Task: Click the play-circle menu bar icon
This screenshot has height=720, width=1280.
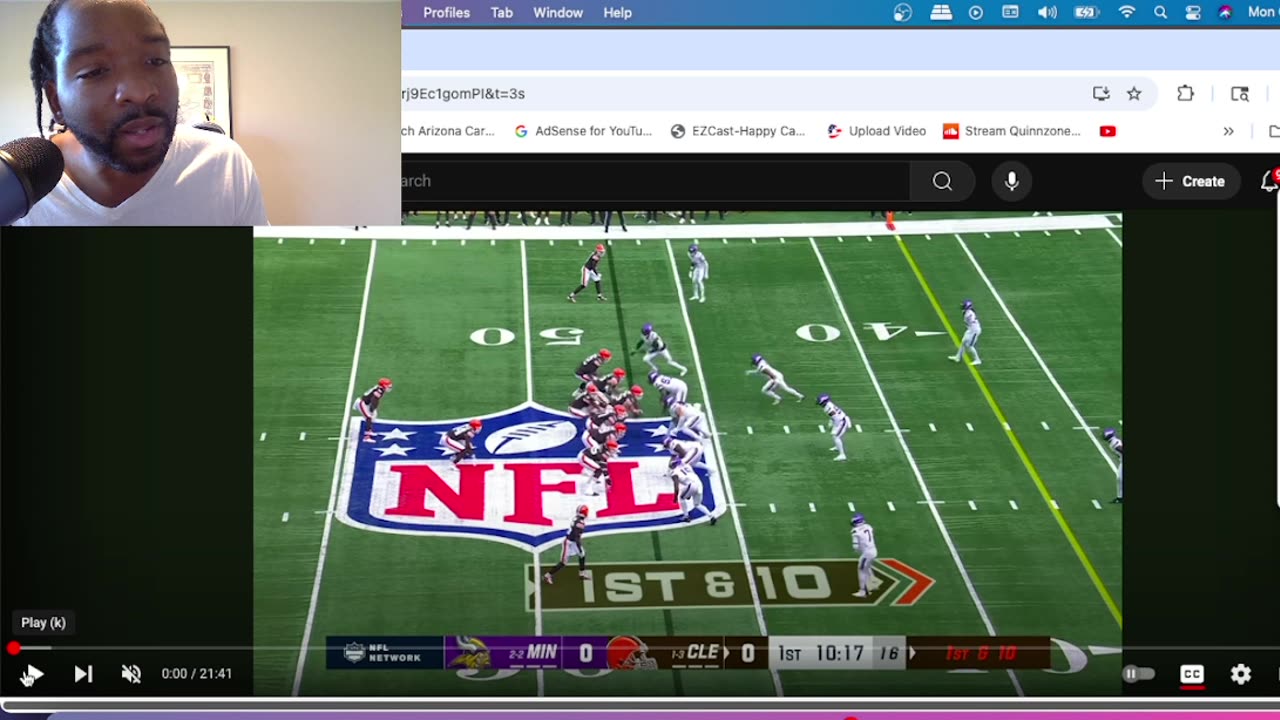Action: (x=976, y=13)
